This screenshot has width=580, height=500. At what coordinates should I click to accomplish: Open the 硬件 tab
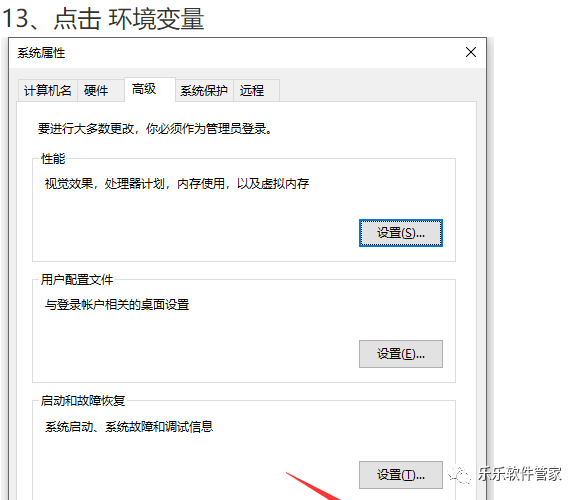coord(101,90)
